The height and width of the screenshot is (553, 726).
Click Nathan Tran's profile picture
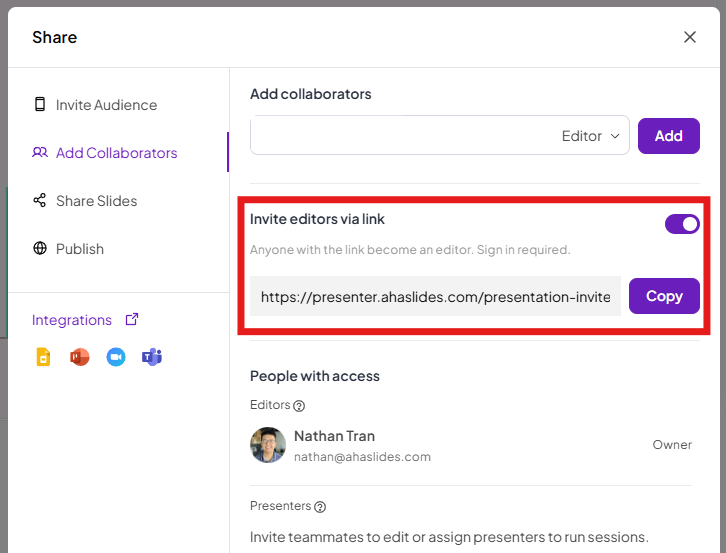tap(268, 445)
